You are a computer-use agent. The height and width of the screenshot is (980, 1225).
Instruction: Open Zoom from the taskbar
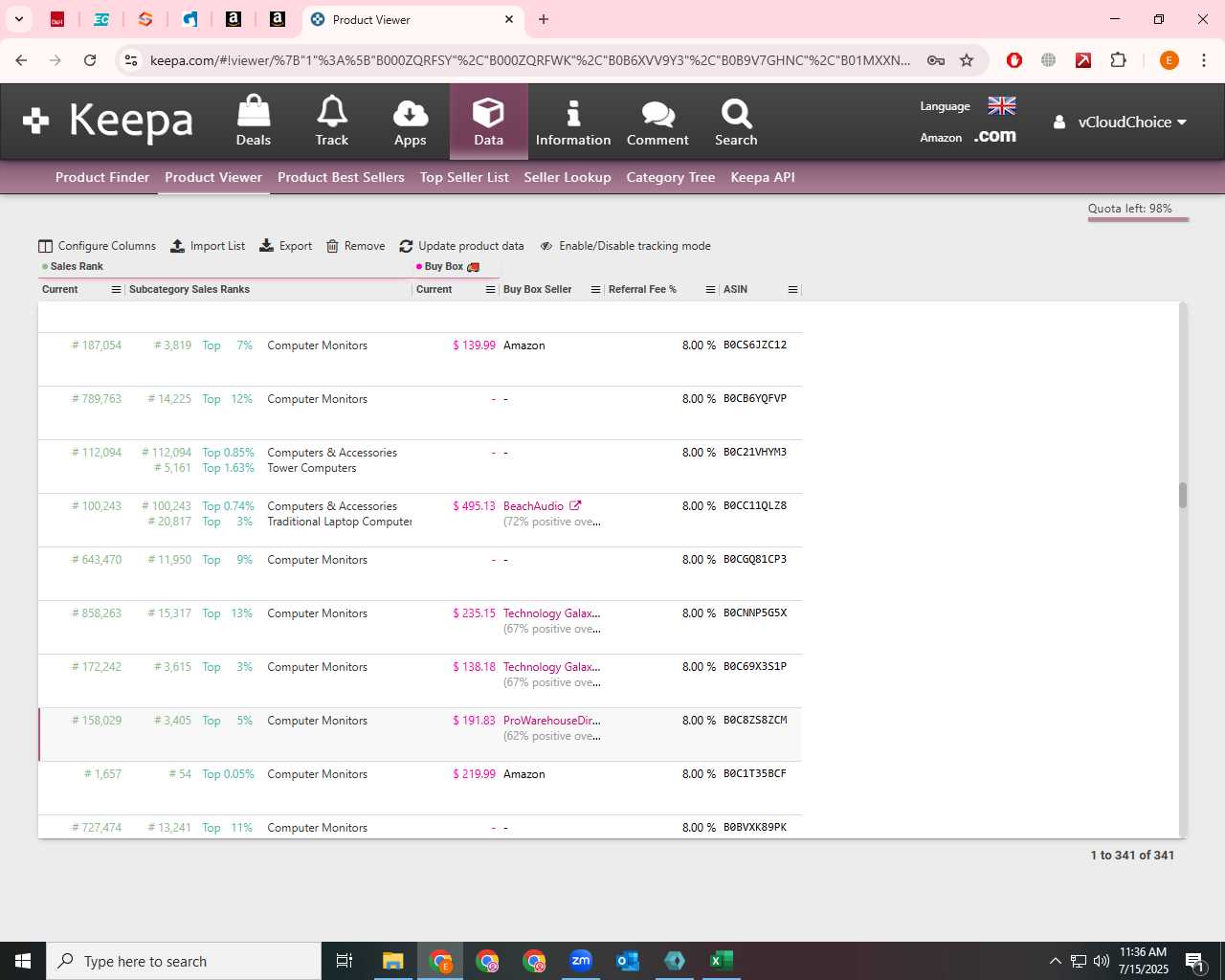click(581, 961)
